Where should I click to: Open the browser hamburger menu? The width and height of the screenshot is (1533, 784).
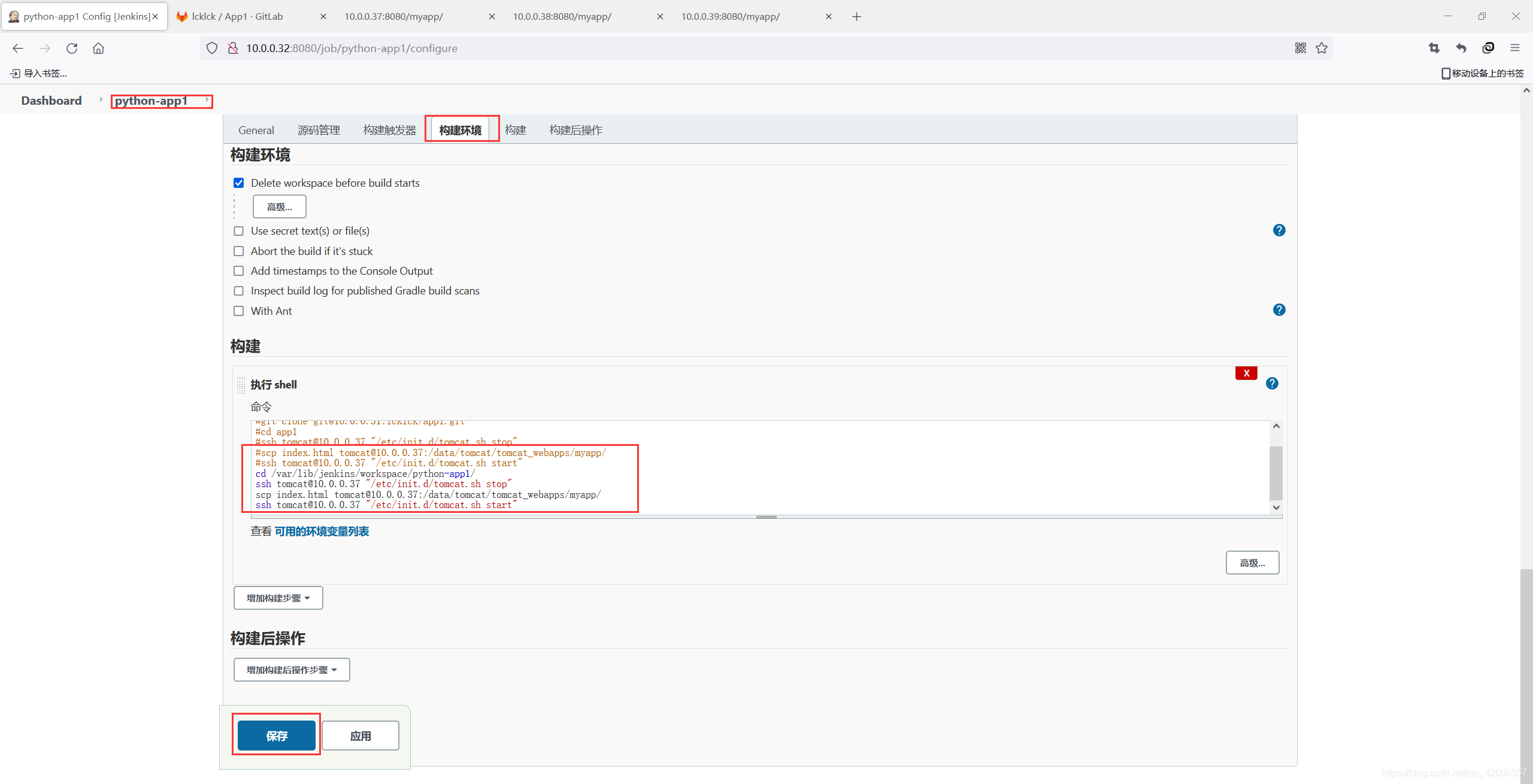click(x=1515, y=48)
